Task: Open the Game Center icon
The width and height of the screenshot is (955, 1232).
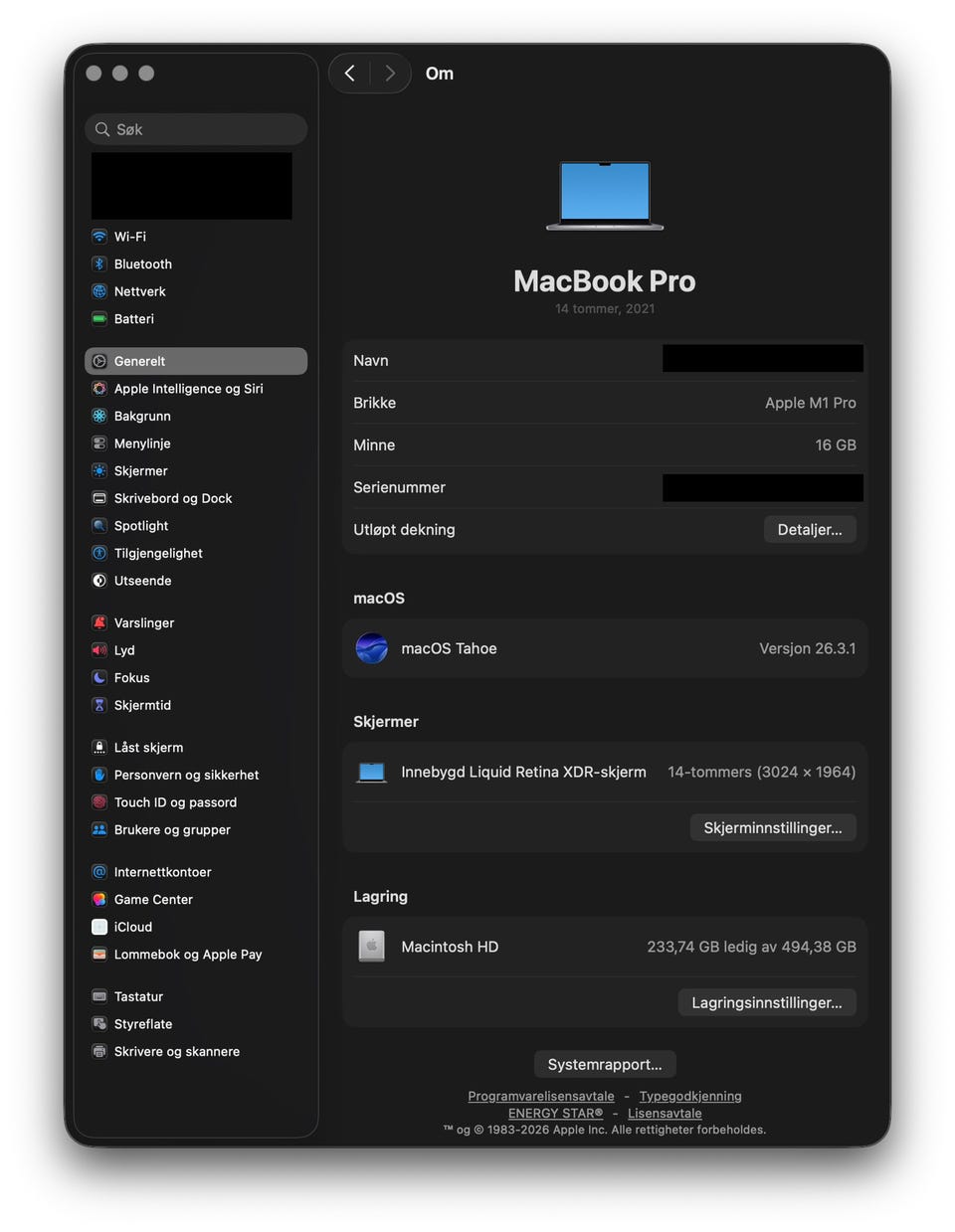Action: [x=99, y=899]
